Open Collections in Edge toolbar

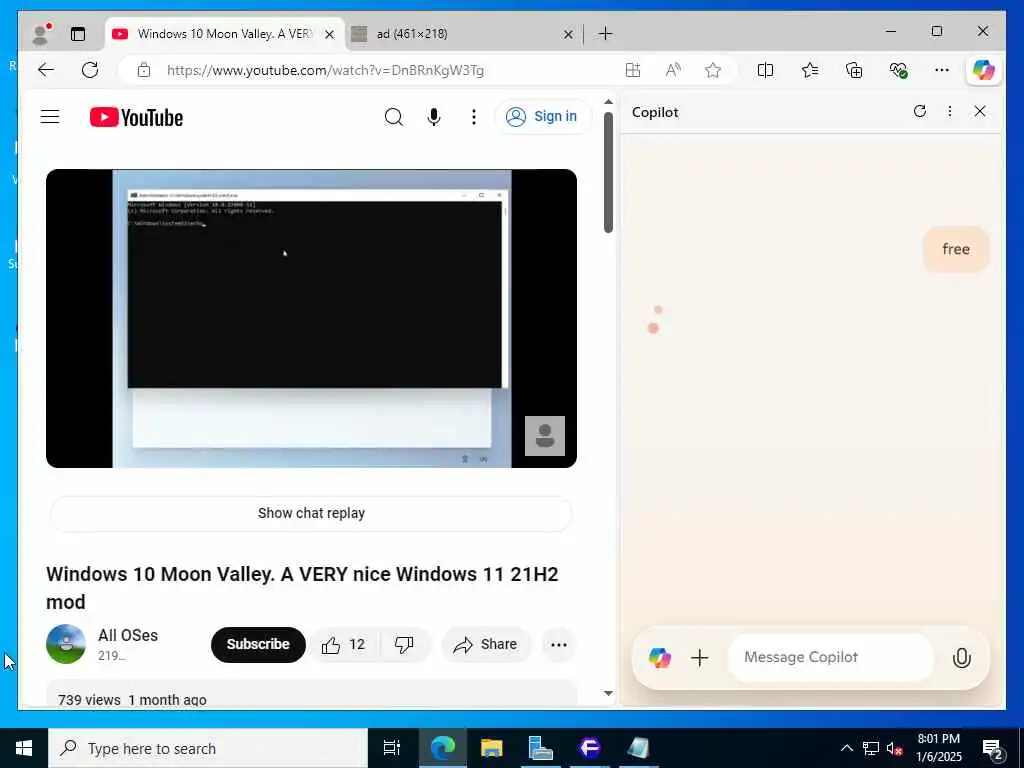coord(854,70)
